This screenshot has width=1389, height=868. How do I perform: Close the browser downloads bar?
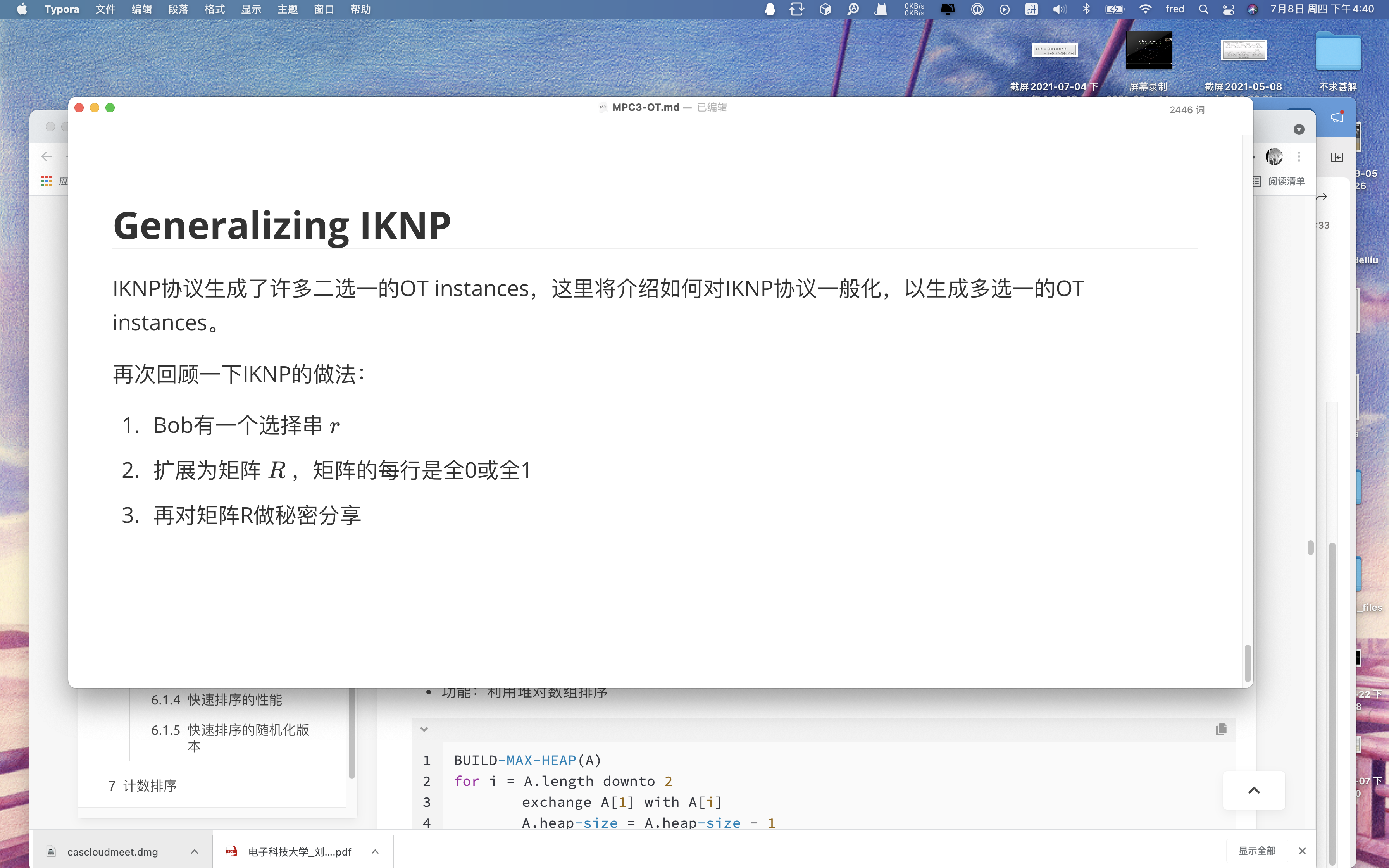click(1302, 851)
